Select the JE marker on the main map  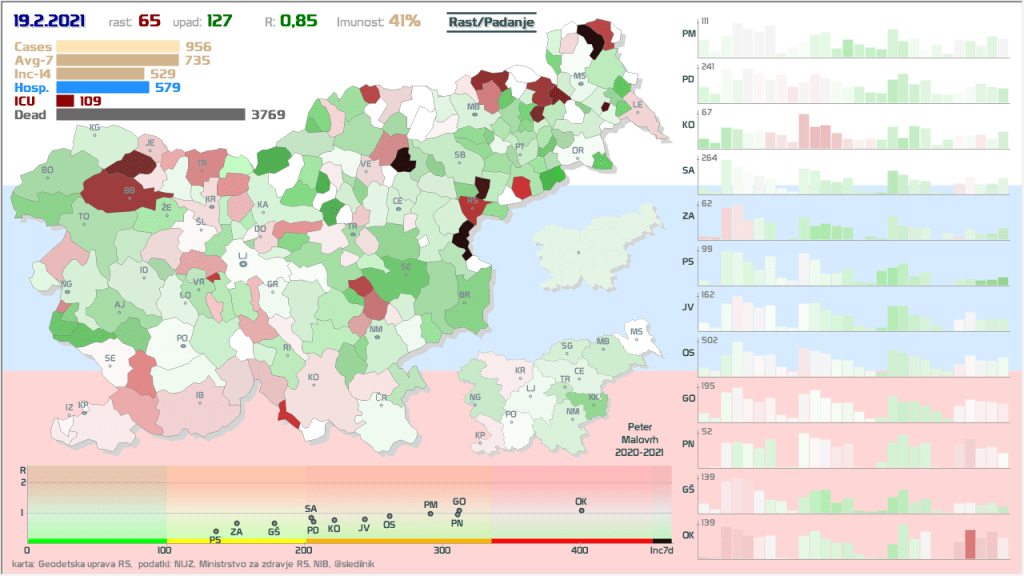(x=151, y=144)
